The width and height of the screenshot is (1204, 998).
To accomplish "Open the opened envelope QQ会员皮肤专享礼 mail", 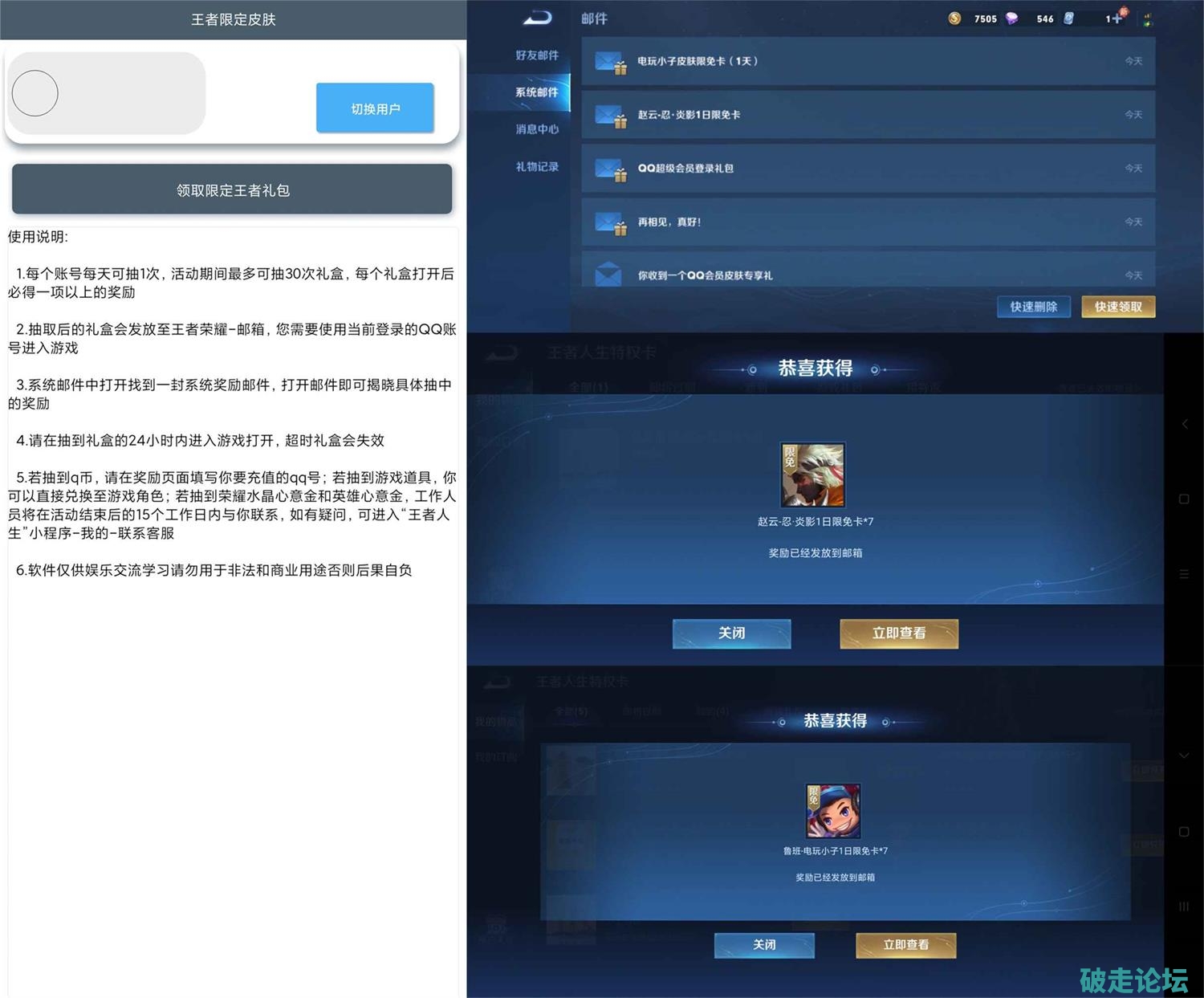I will click(x=608, y=275).
